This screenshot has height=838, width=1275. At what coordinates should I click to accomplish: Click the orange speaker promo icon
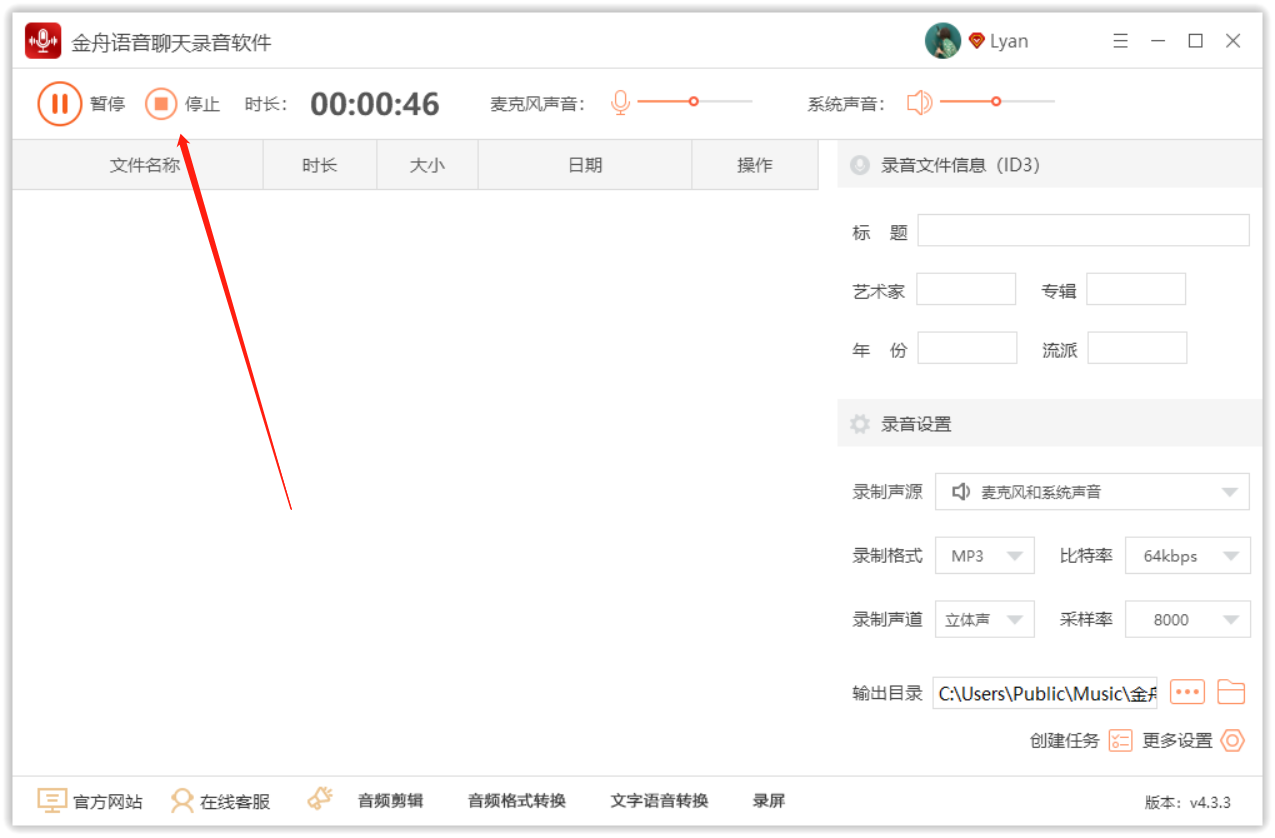pos(320,798)
